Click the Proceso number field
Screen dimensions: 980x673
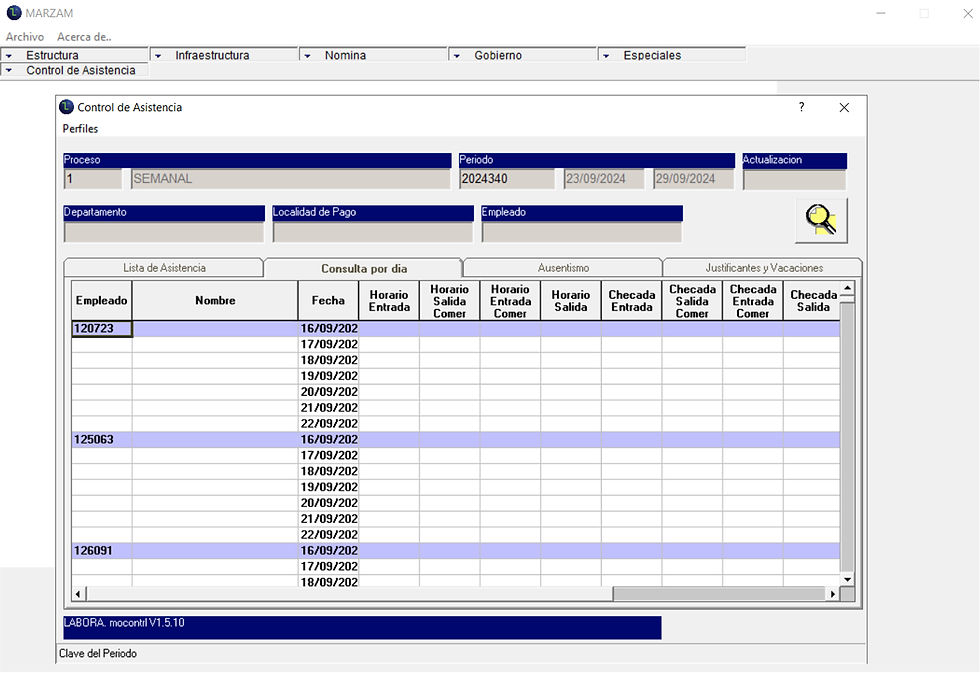click(92, 179)
